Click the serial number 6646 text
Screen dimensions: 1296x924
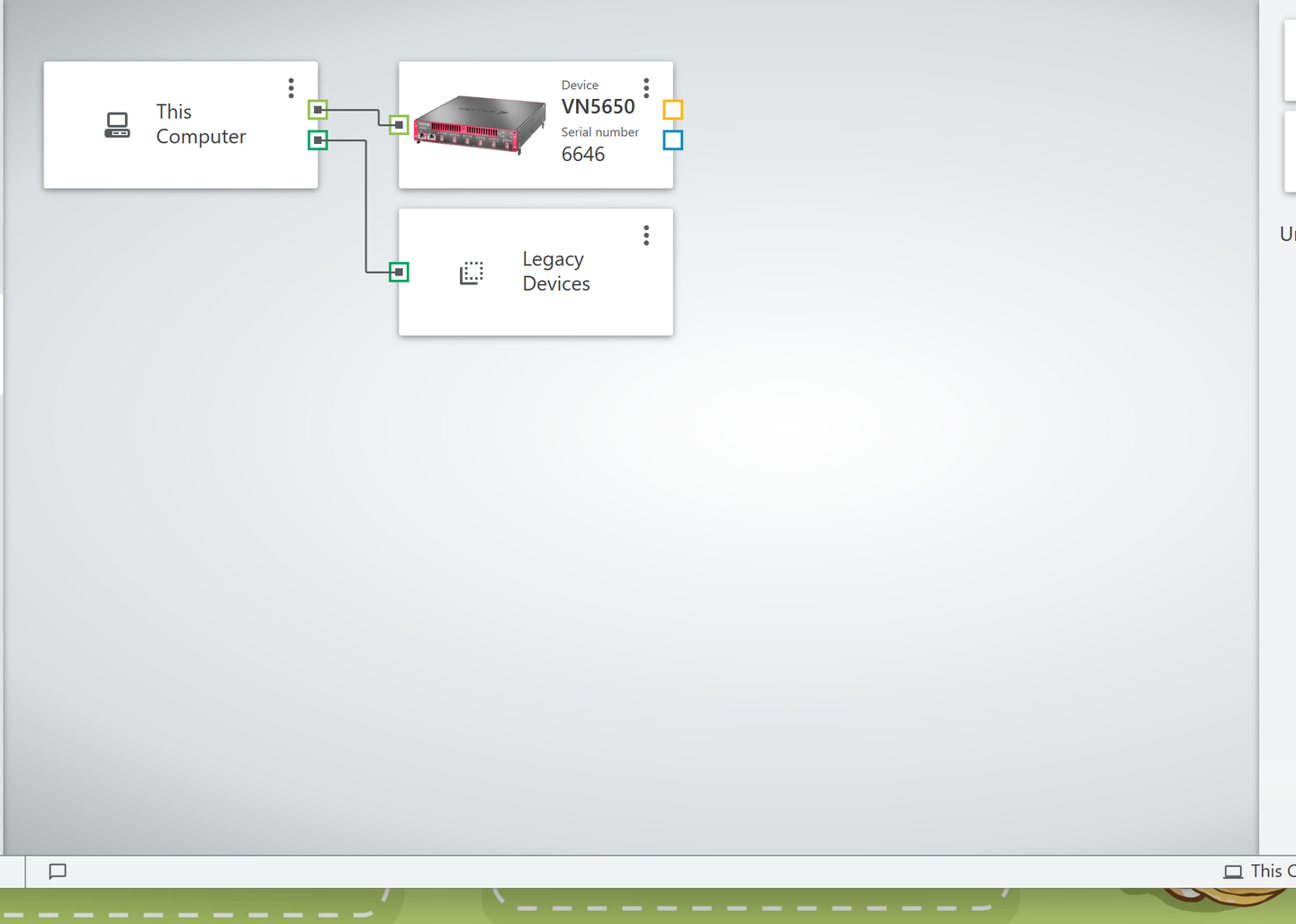pyautogui.click(x=582, y=154)
